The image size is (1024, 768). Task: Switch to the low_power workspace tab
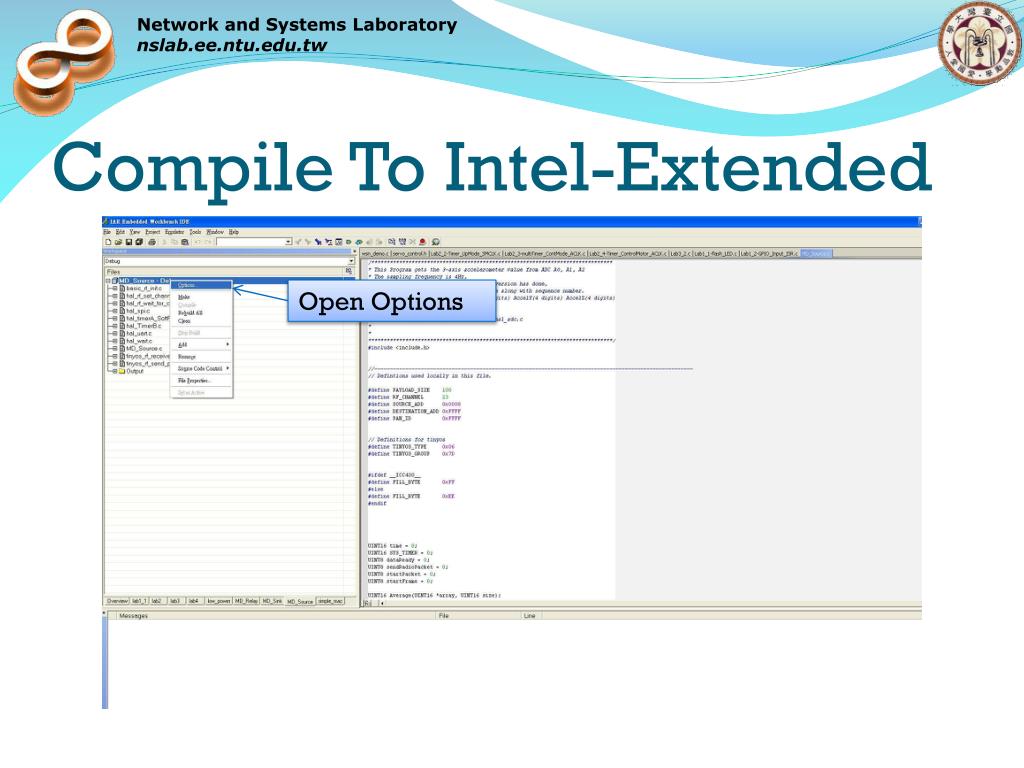pos(219,601)
